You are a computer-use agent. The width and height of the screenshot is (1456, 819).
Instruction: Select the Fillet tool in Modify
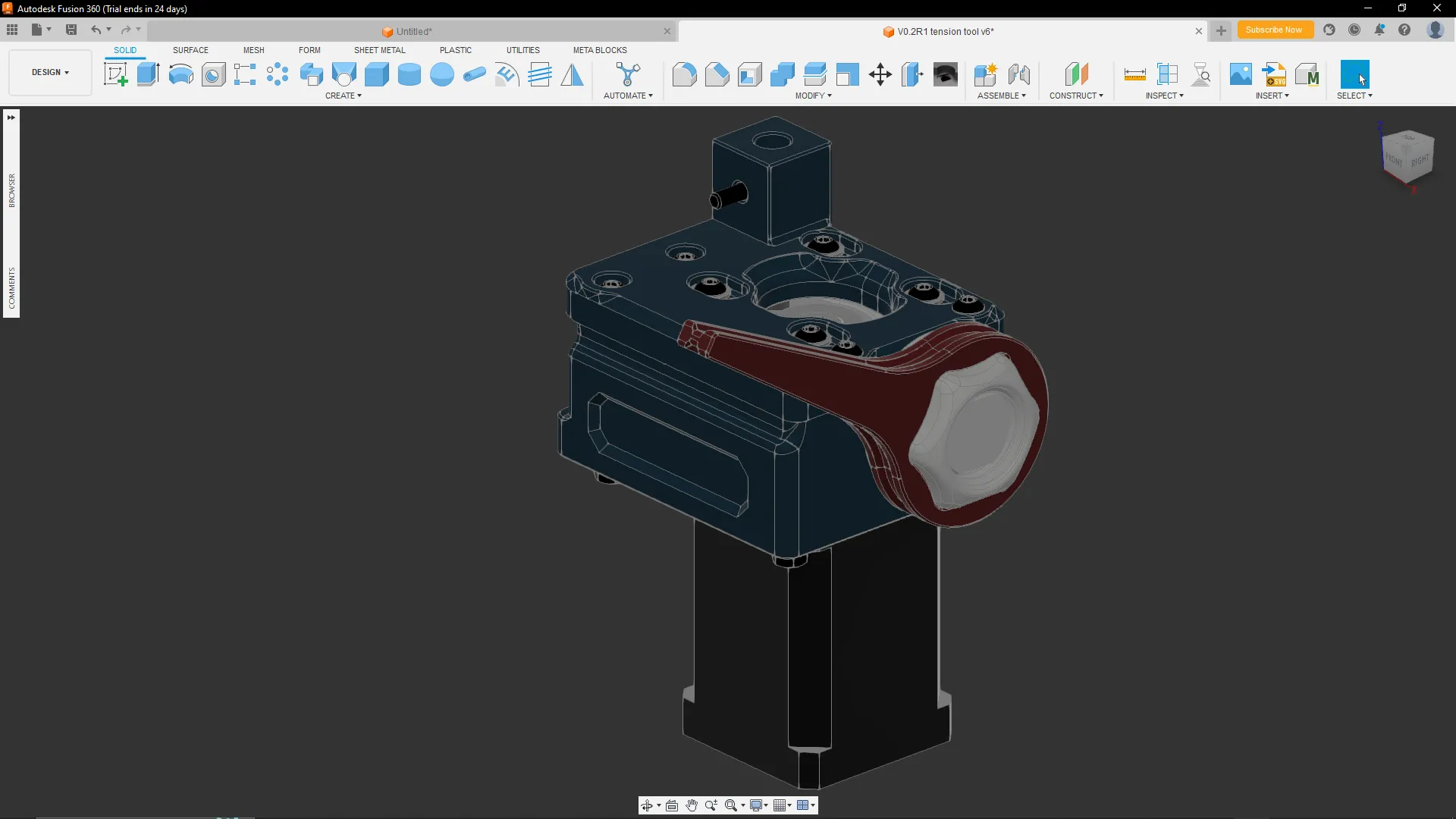[x=684, y=74]
